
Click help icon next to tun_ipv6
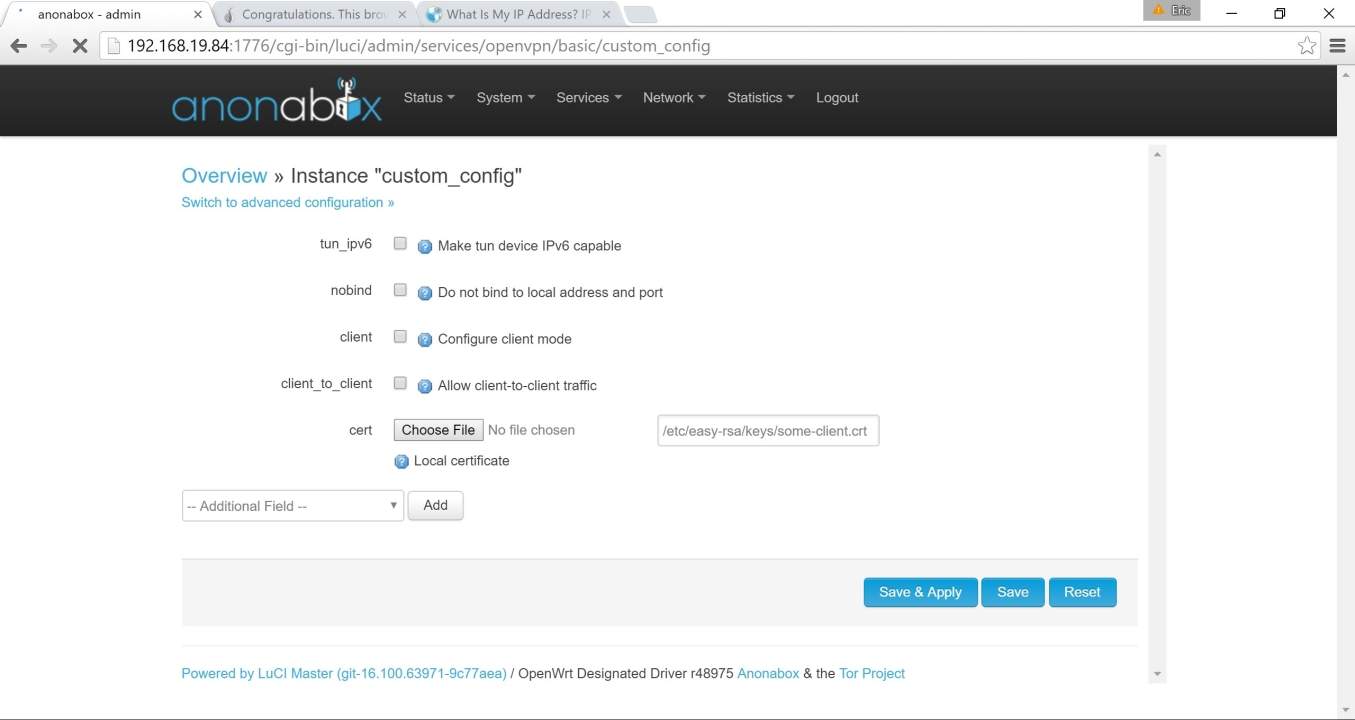tap(424, 246)
